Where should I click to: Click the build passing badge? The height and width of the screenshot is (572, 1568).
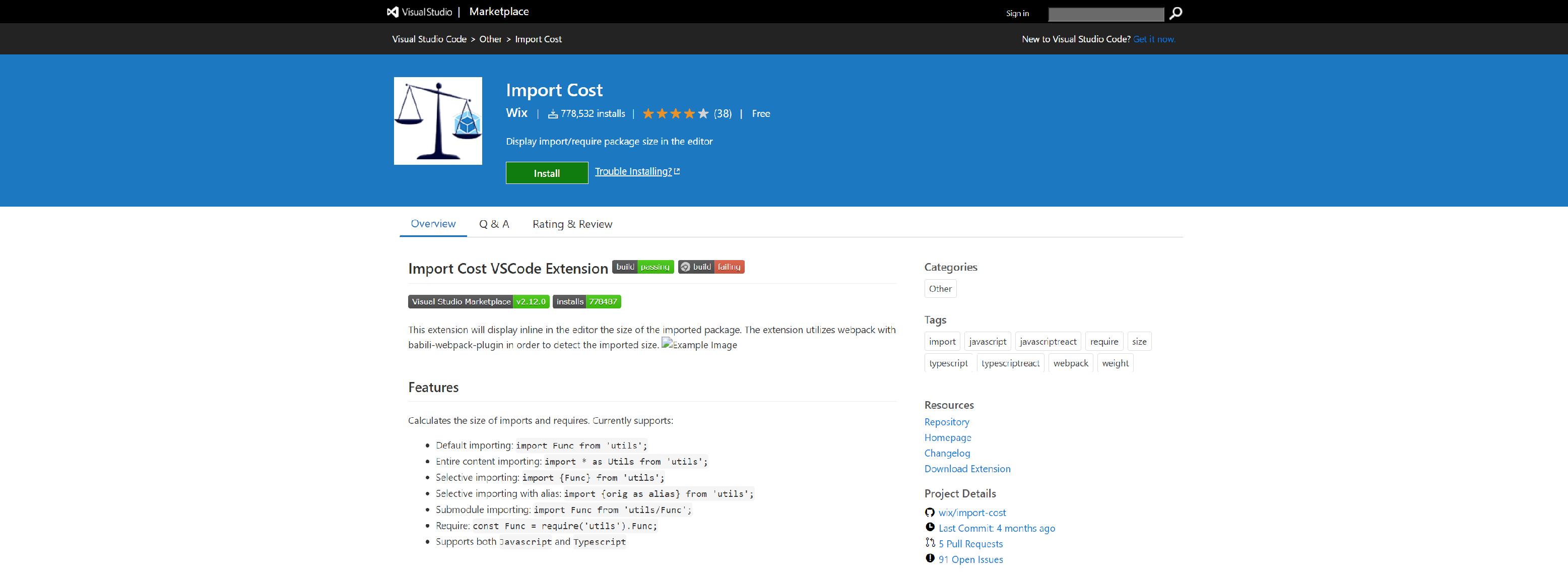coord(643,267)
